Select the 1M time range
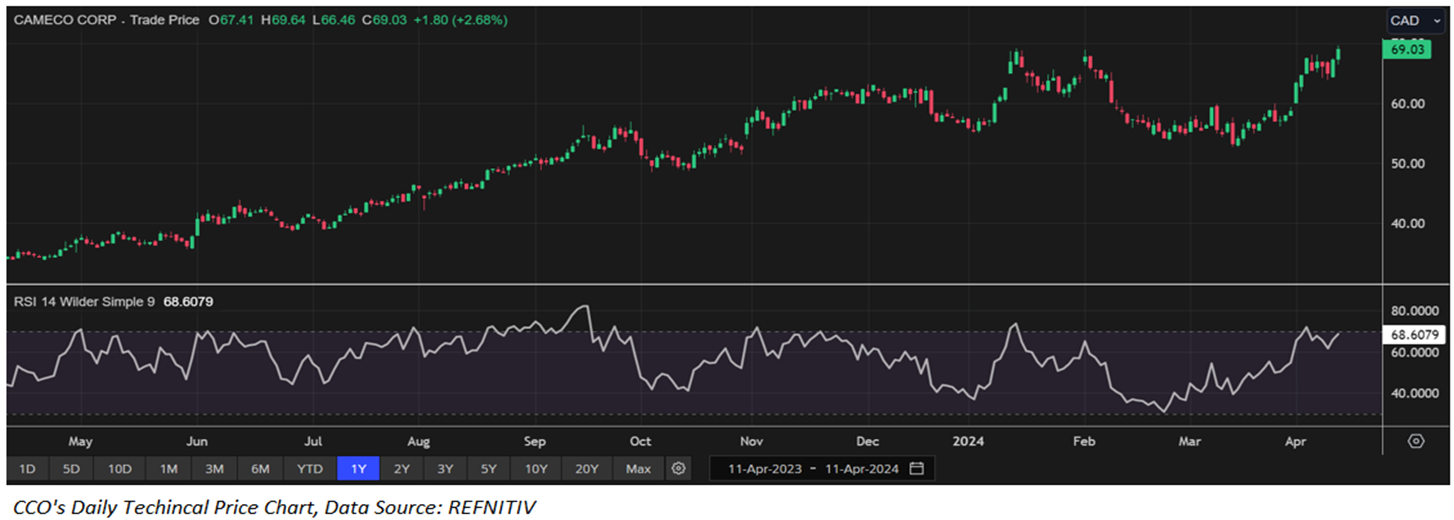 (x=168, y=468)
